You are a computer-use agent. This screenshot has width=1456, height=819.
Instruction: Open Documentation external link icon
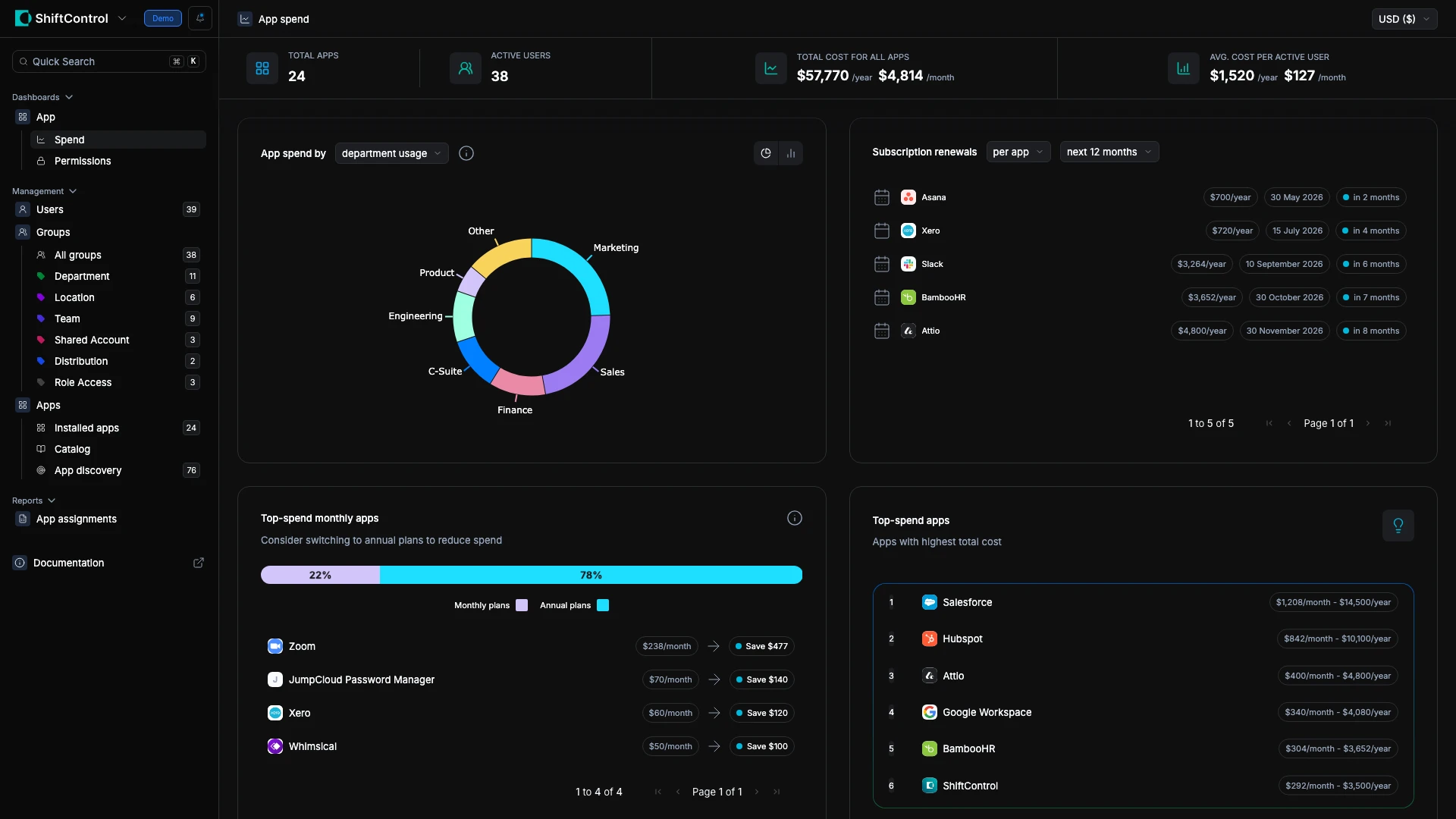pyautogui.click(x=199, y=563)
